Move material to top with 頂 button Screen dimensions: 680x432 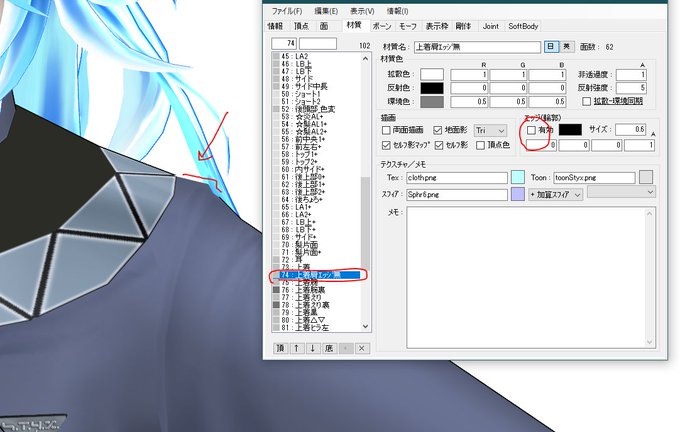point(280,348)
